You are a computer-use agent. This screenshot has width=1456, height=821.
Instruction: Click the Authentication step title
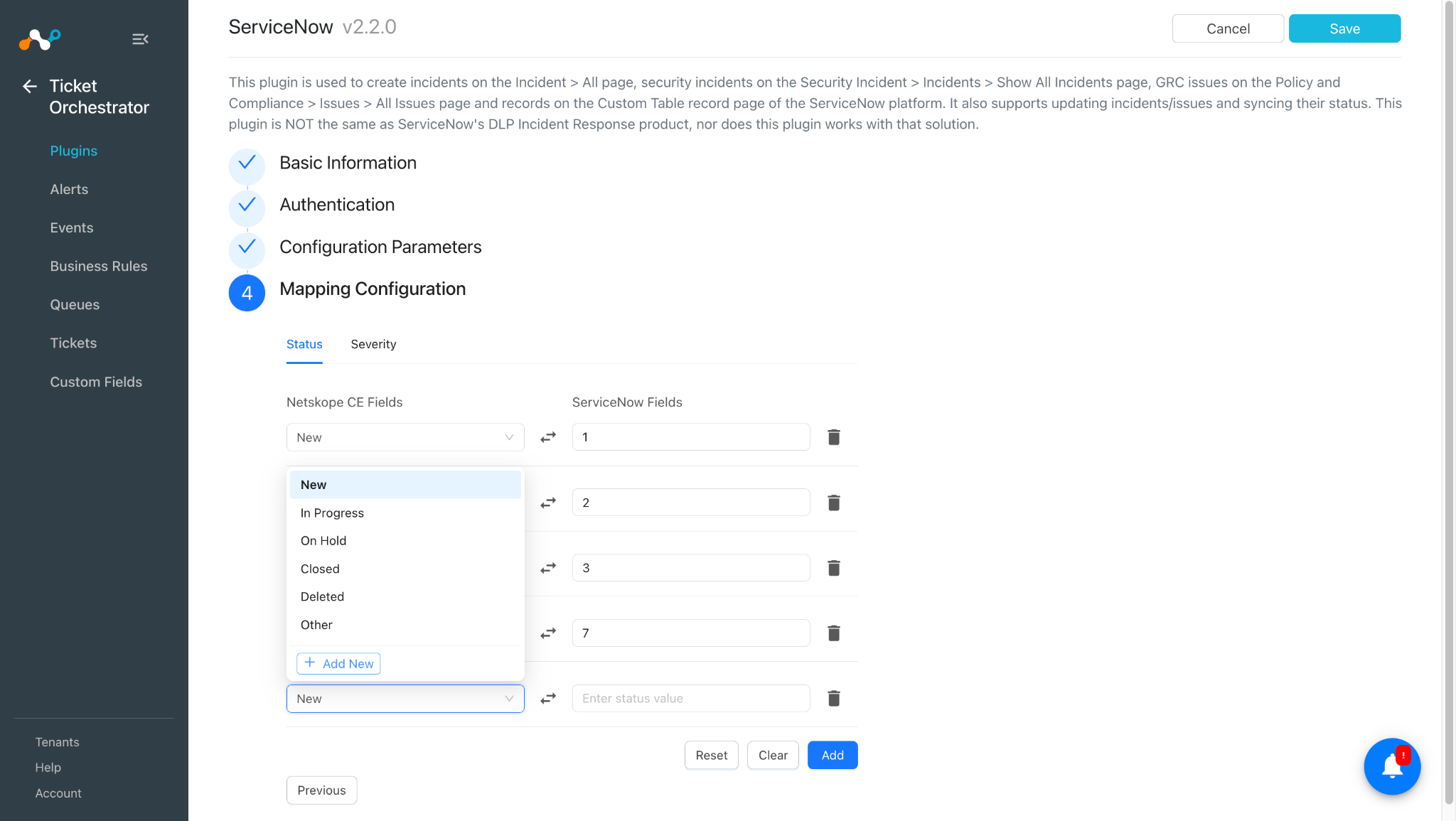[337, 205]
